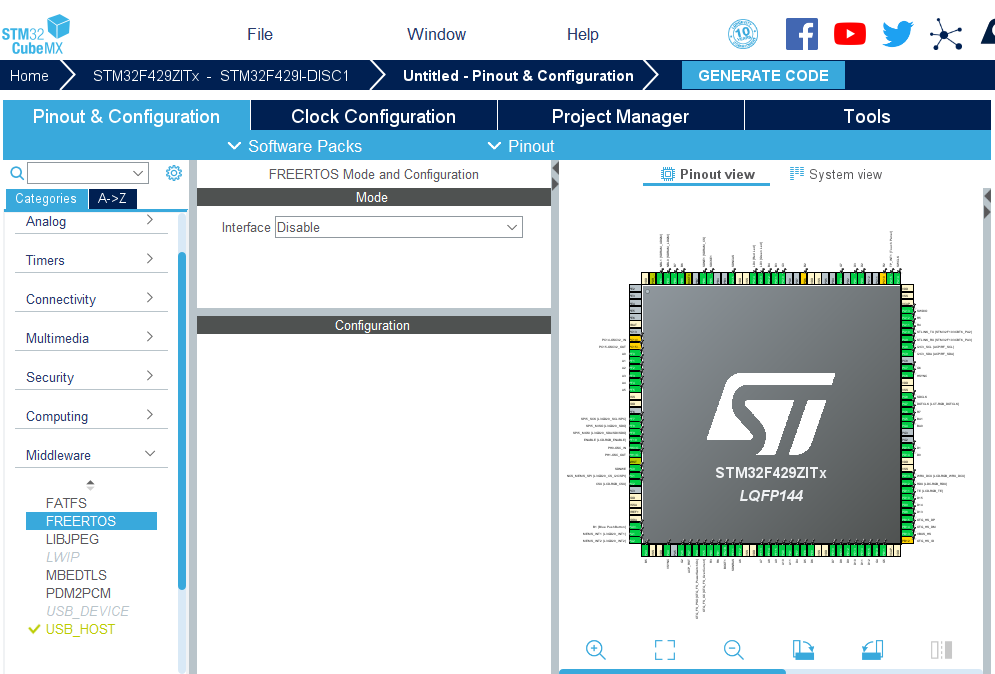Click the Untitled - Pinout & Configuration breadcrumb
The height and width of the screenshot is (674, 995).
[x=518, y=76]
